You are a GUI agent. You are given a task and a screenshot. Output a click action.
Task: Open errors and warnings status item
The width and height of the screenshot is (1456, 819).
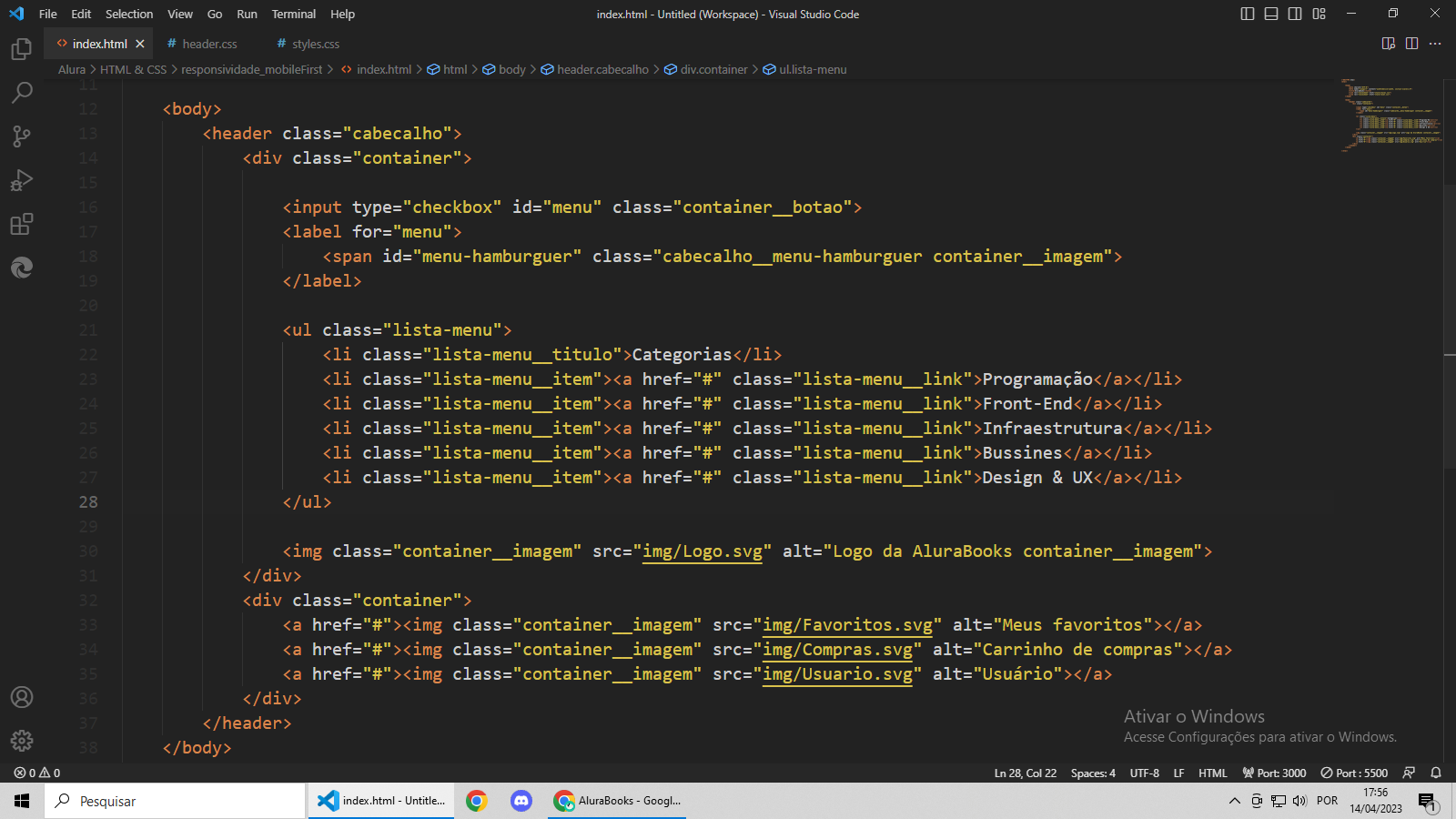pyautogui.click(x=37, y=773)
